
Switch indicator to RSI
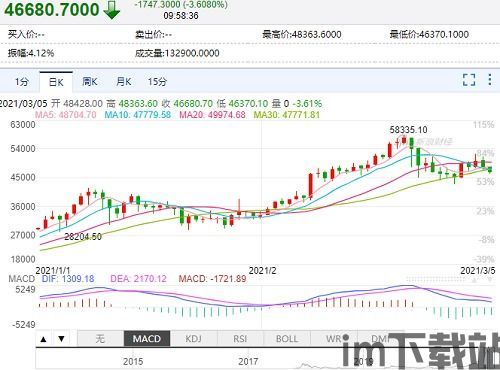(x=240, y=339)
